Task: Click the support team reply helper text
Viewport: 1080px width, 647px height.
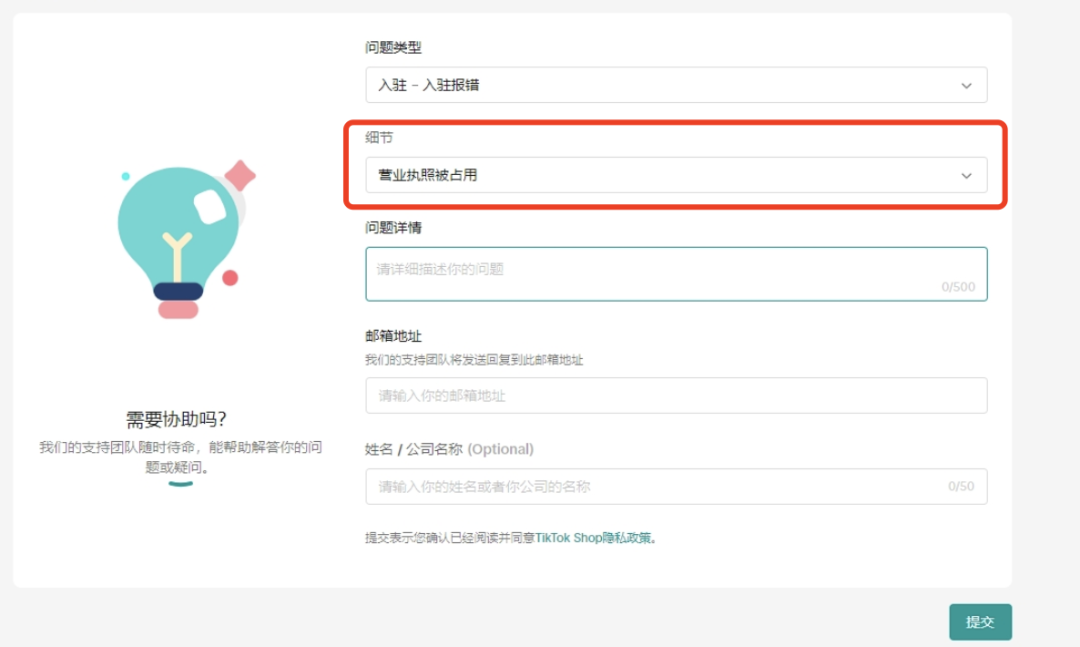Action: coord(474,360)
